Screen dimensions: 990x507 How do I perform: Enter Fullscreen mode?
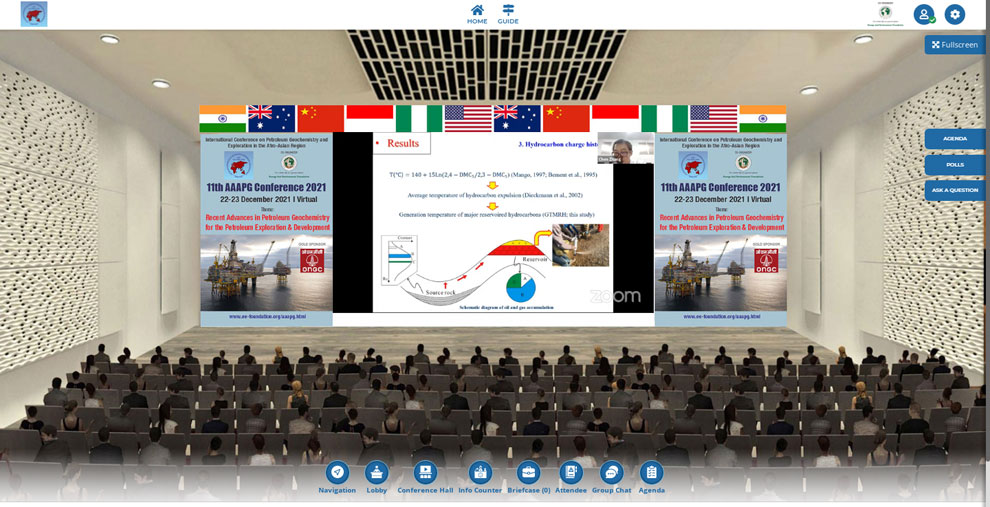point(955,45)
